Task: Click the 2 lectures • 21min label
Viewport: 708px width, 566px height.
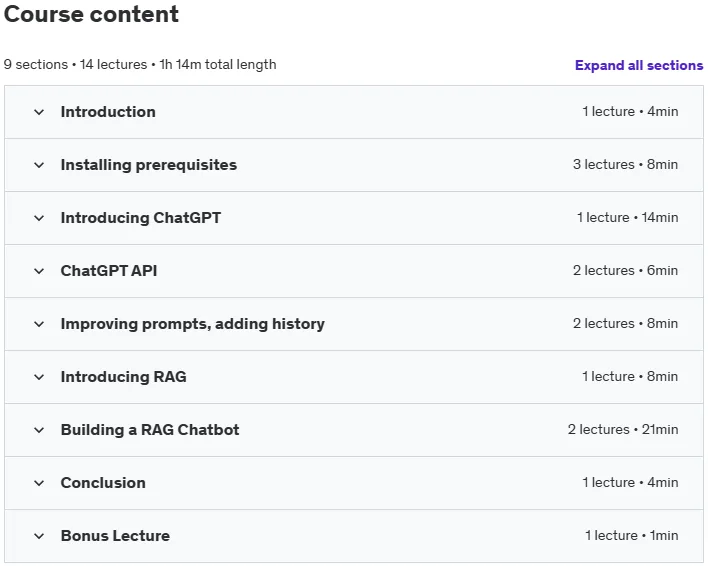Action: [623, 429]
